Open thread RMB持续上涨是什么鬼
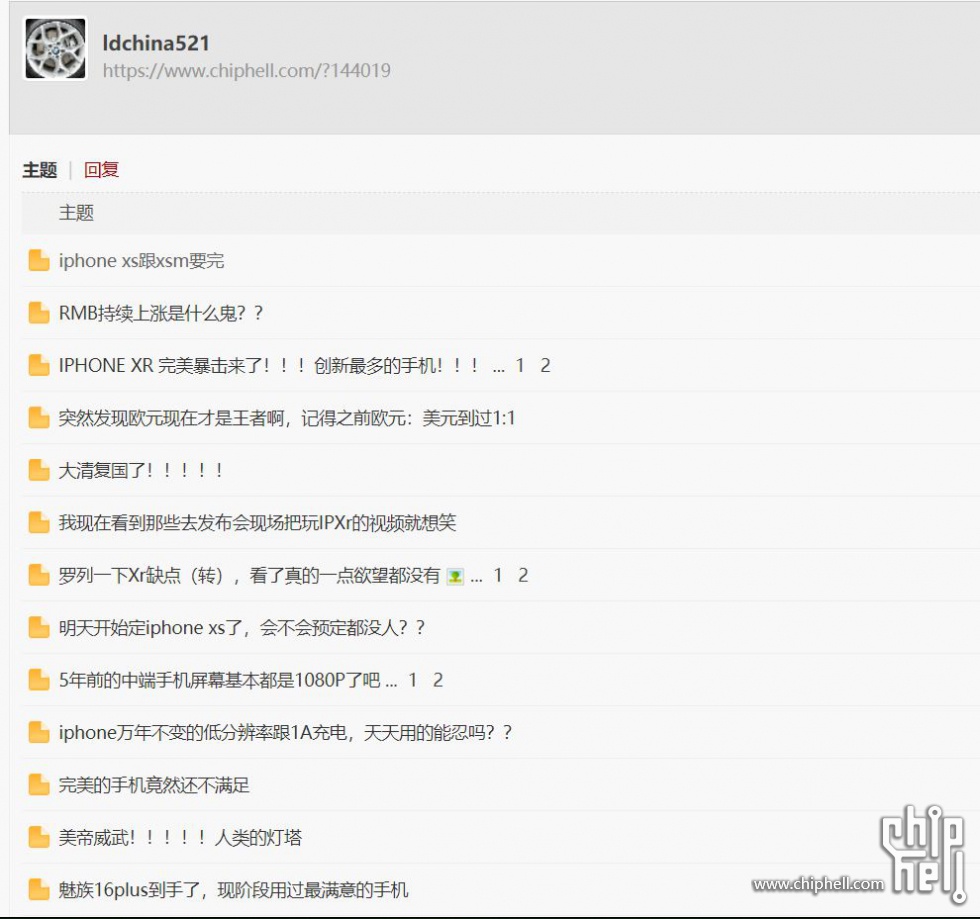Image resolution: width=980 pixels, height=919 pixels. point(161,313)
